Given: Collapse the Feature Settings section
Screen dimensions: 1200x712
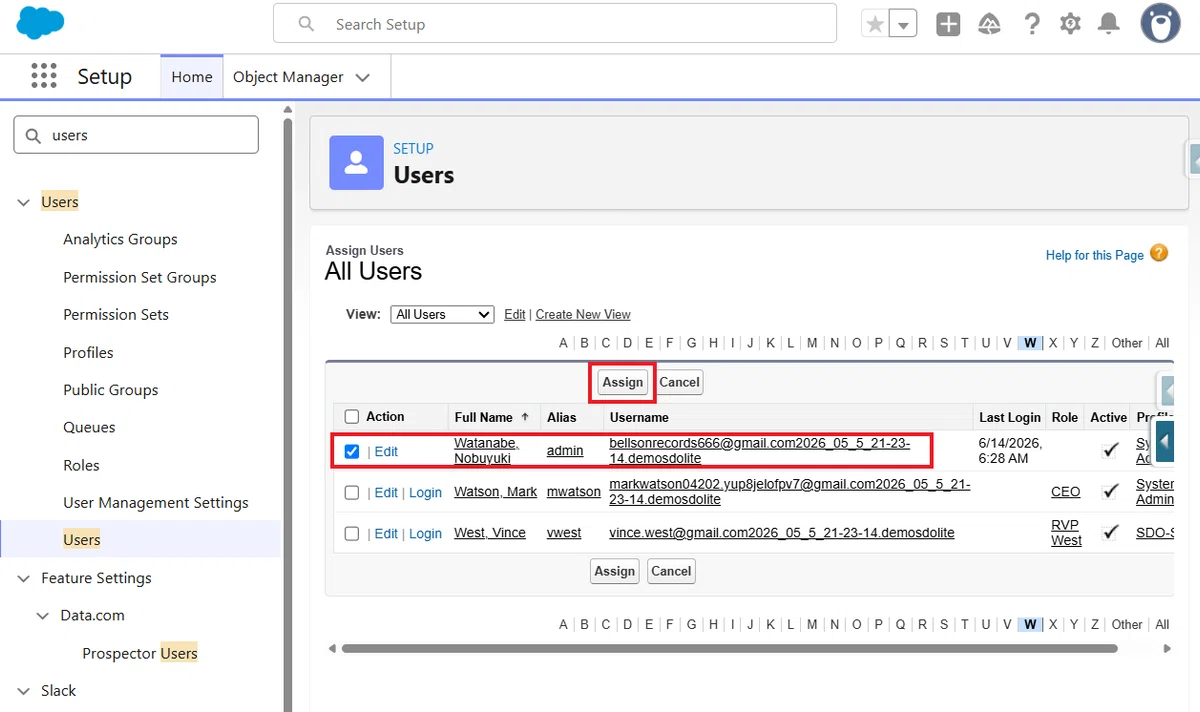Looking at the screenshot, I should (24, 578).
